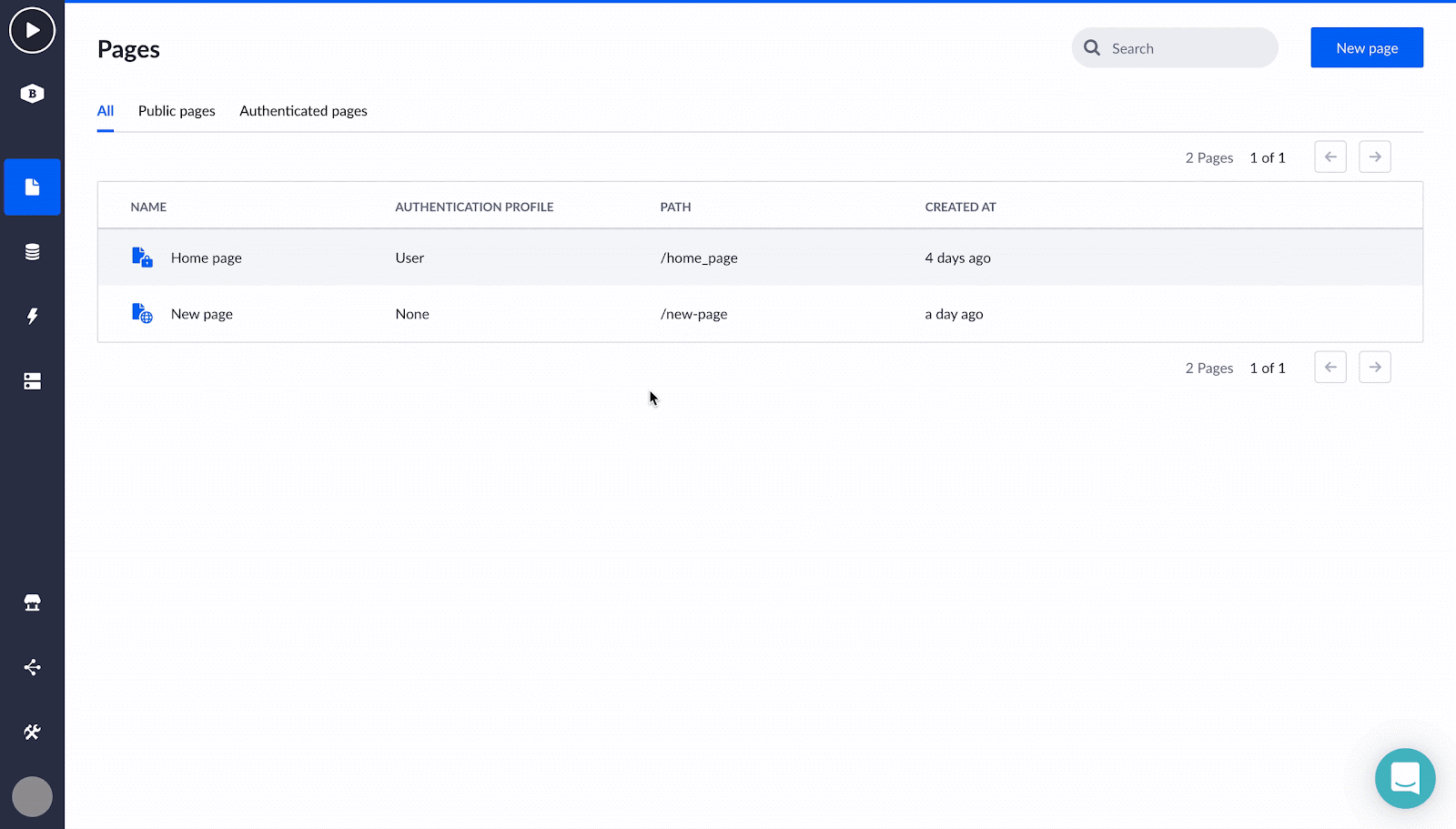
Task: Switch to the Authenticated pages tab
Action: [x=303, y=111]
